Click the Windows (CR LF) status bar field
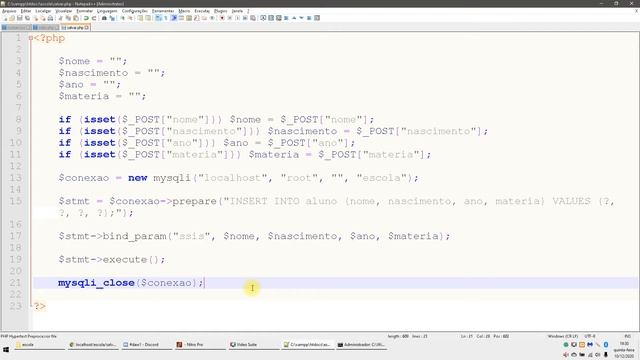The image size is (640, 360). (x=563, y=336)
